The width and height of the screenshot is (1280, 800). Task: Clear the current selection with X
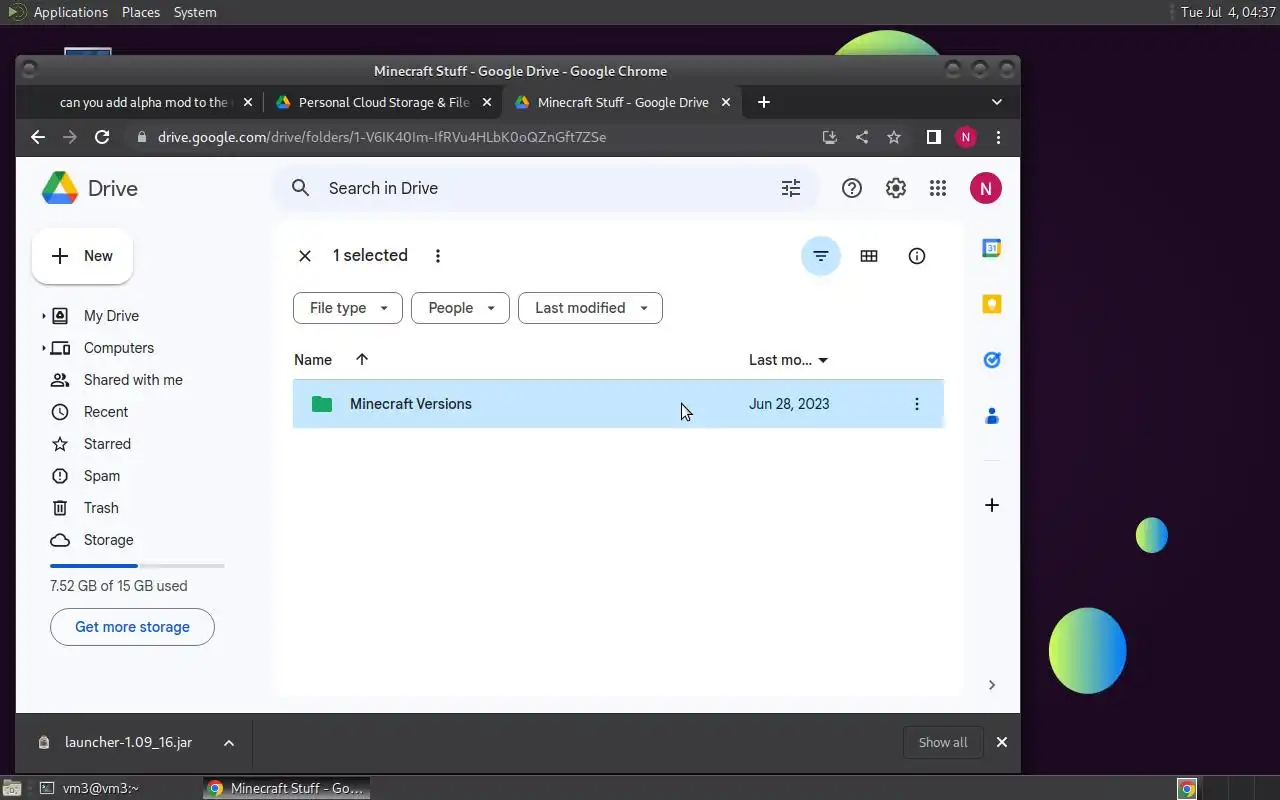(305, 256)
